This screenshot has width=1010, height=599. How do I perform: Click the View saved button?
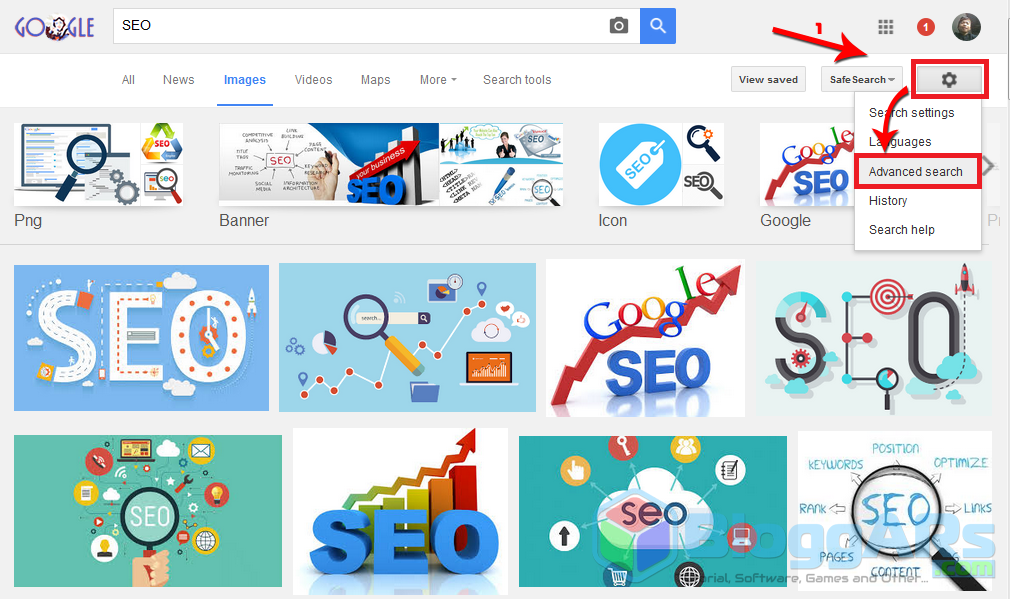point(768,79)
